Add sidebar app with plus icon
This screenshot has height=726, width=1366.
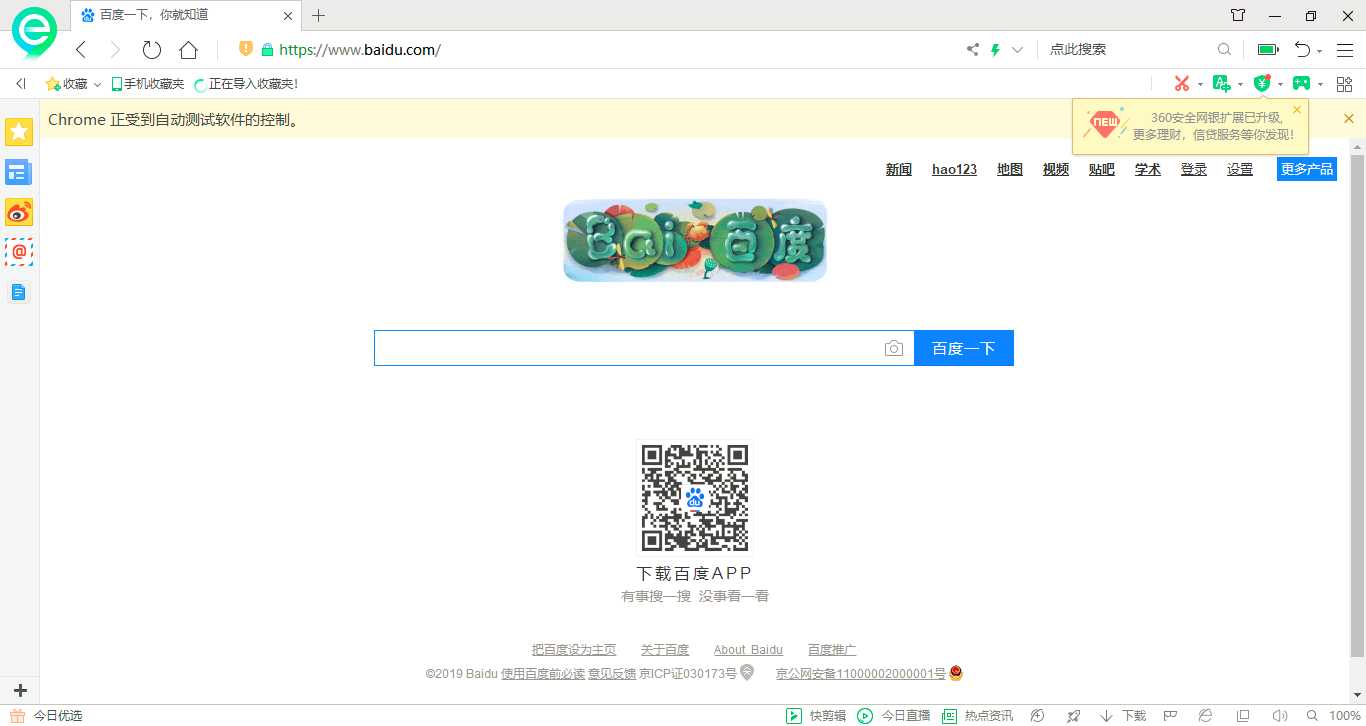[x=20, y=690]
